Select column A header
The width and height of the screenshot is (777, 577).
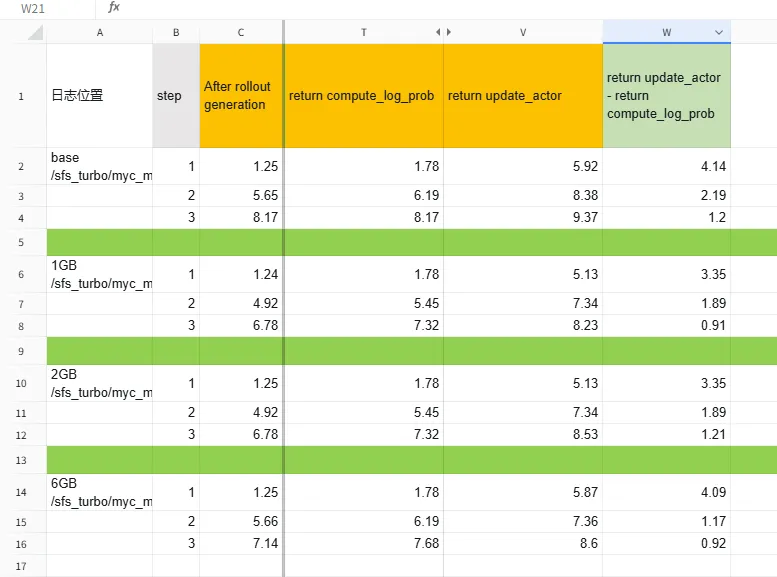point(99,32)
